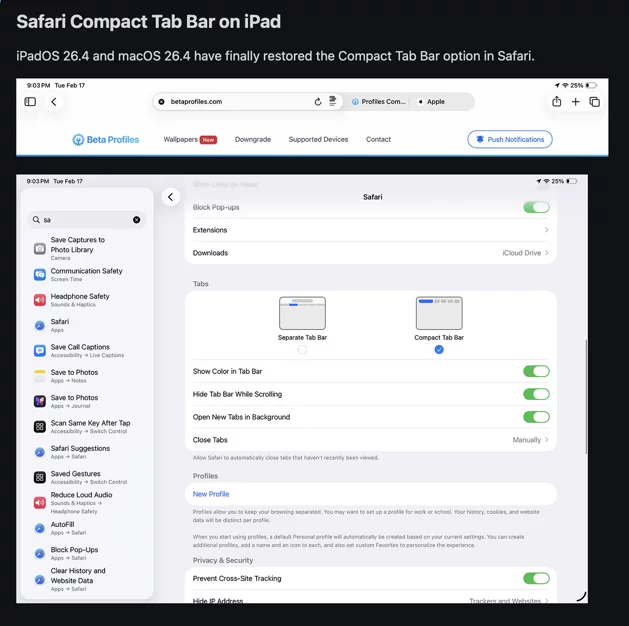Screen dimensions: 629x626
Task: Open Supported Devices nav item
Action: coord(318,140)
